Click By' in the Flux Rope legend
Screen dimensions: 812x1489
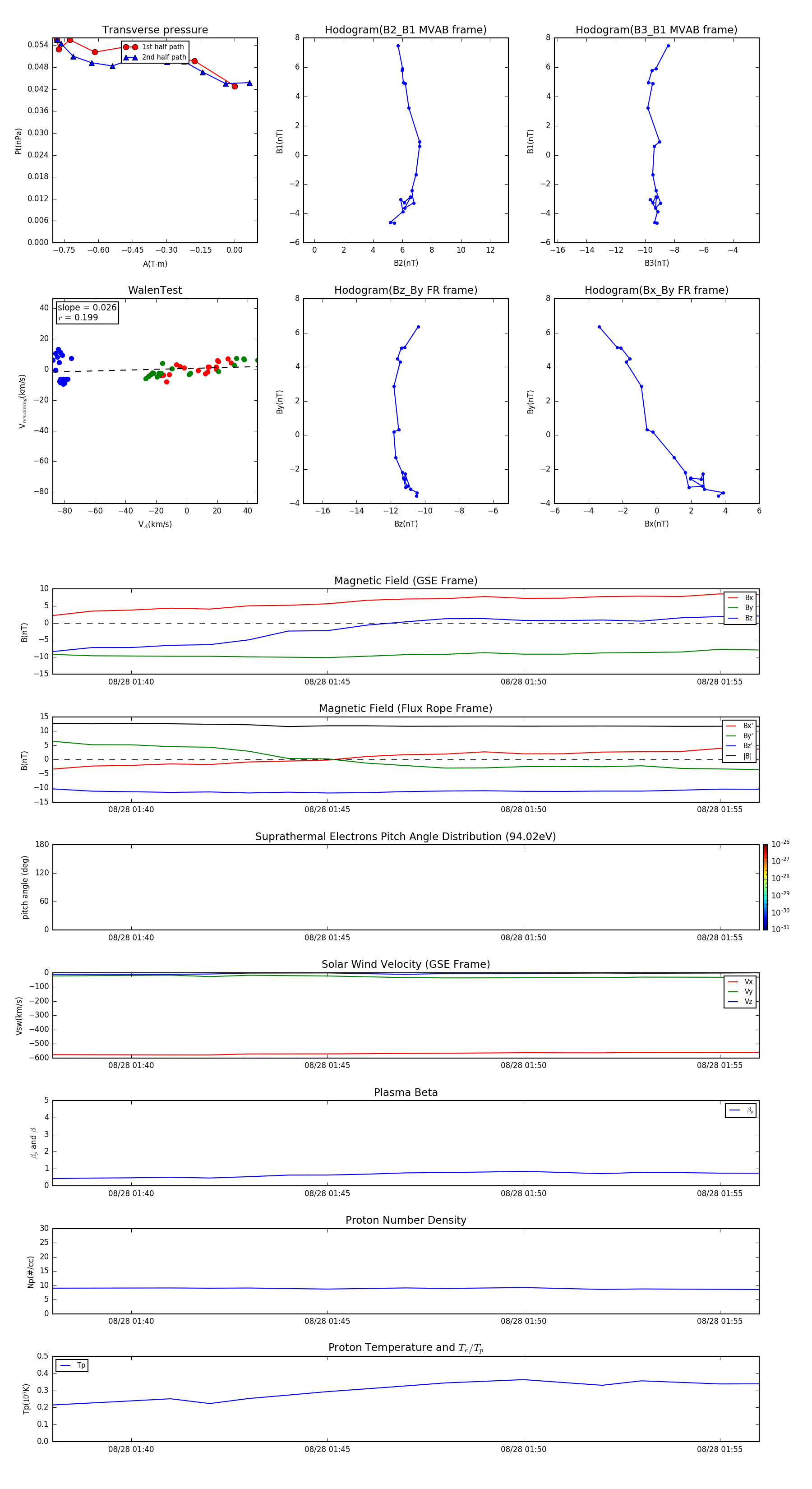tap(748, 736)
